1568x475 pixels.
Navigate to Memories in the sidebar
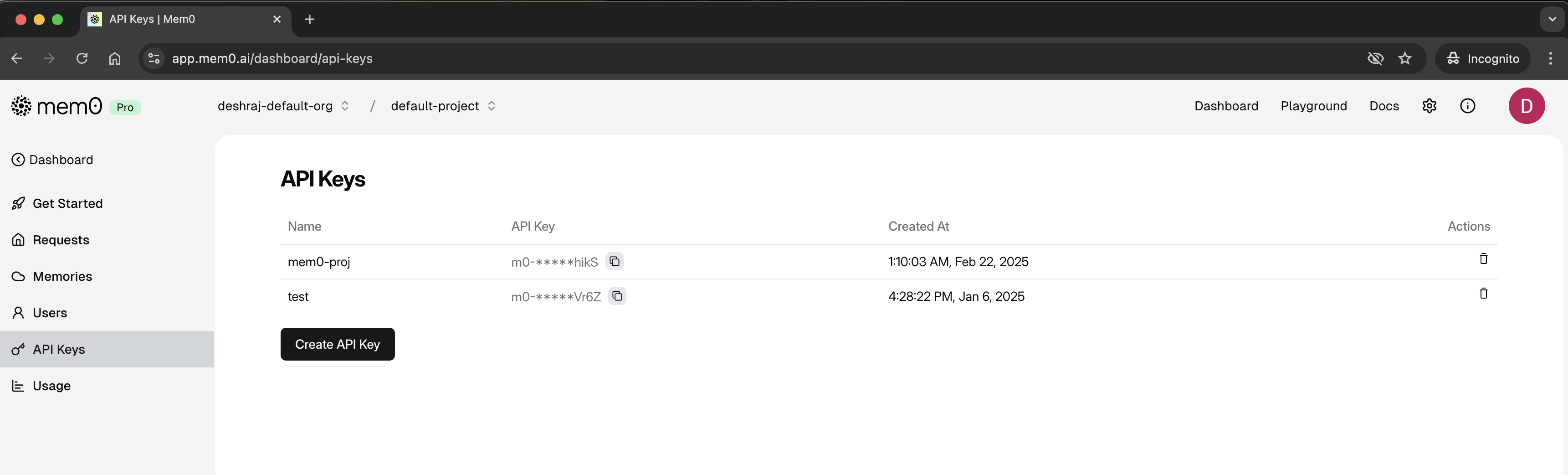pyautogui.click(x=62, y=276)
